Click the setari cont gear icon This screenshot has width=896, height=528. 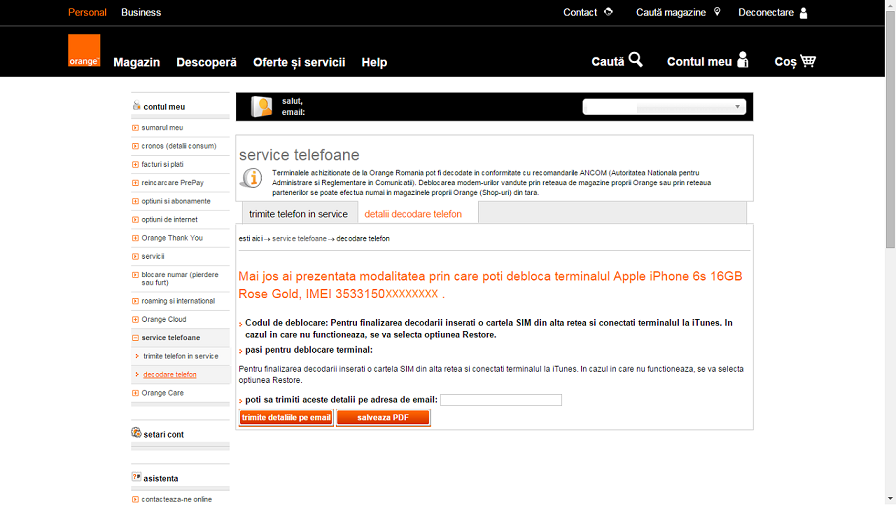(136, 433)
